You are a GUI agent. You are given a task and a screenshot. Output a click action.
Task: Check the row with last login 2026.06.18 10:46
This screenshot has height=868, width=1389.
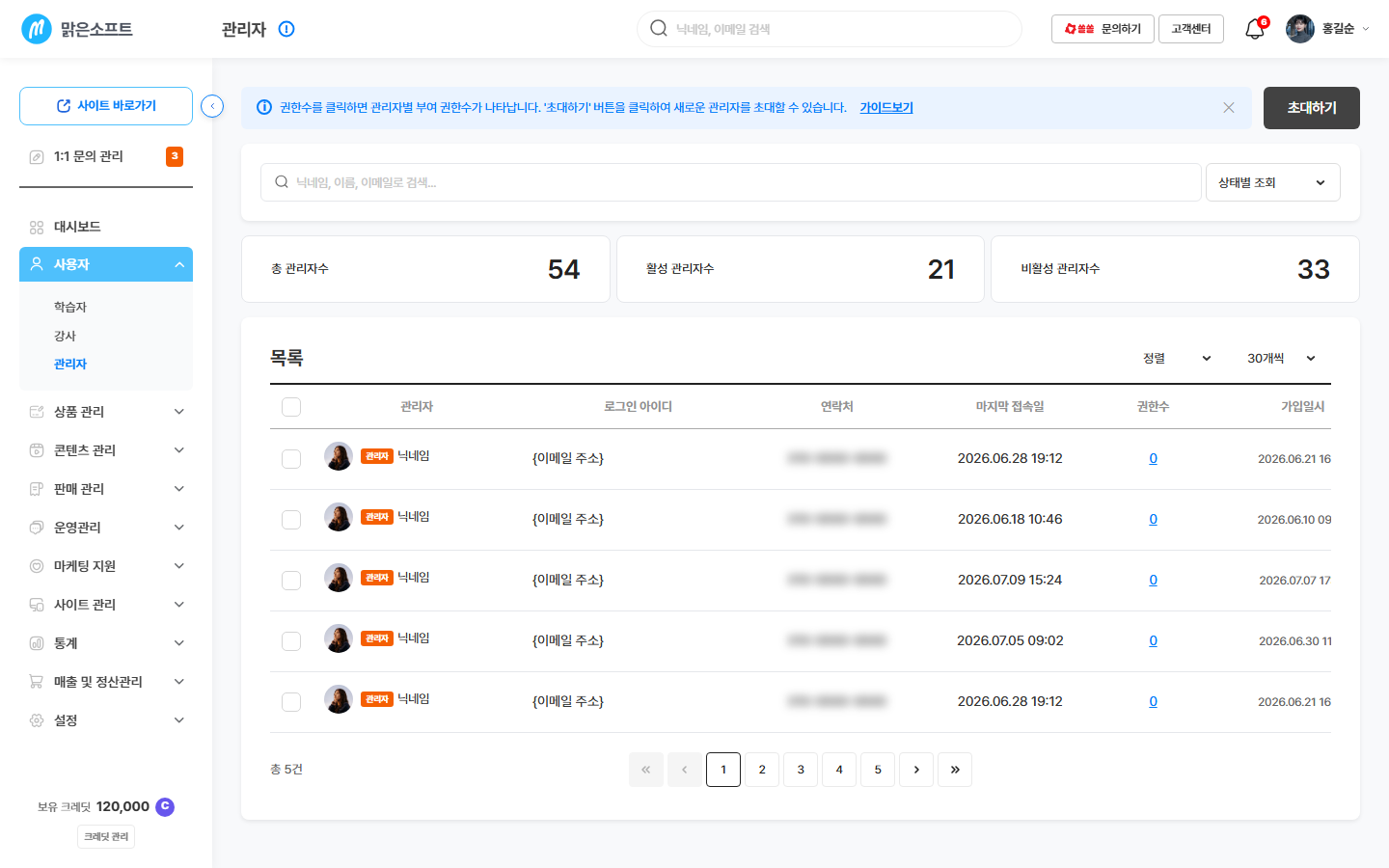coord(291,520)
